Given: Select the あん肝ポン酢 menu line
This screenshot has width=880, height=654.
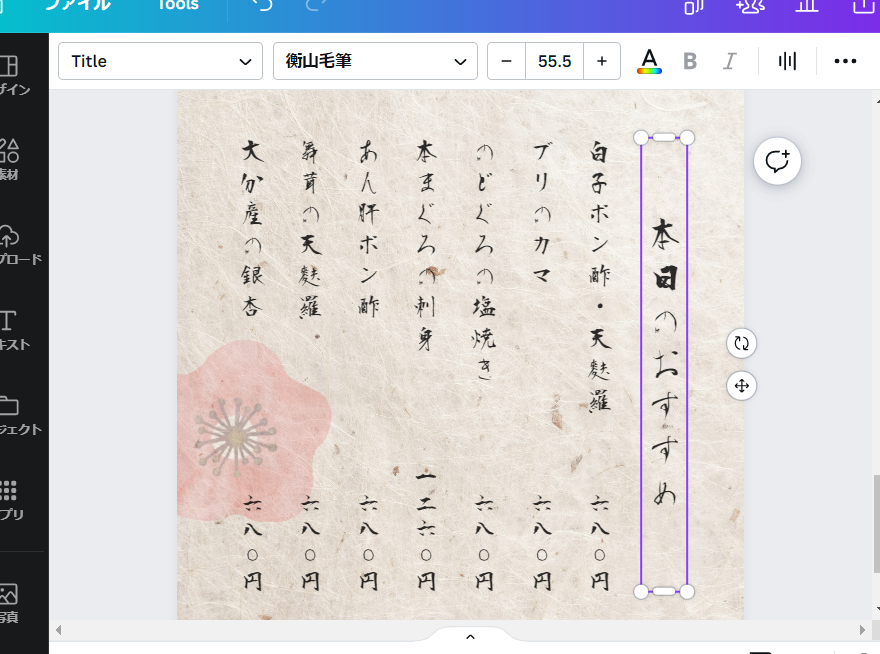Looking at the screenshot, I should tap(368, 229).
